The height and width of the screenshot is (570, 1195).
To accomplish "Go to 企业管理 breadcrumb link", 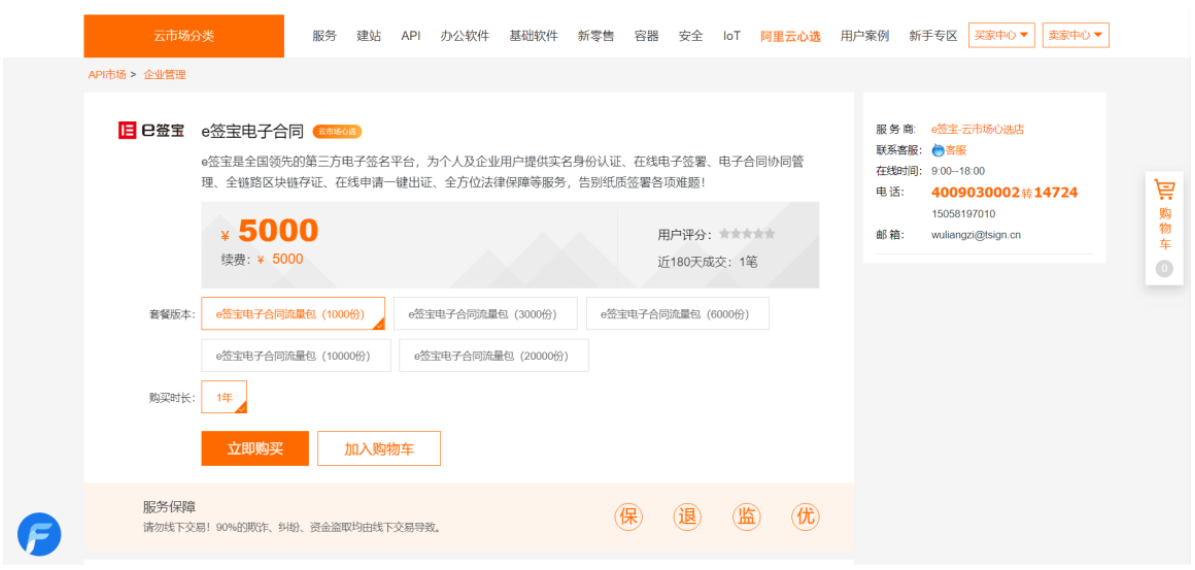I will point(165,75).
